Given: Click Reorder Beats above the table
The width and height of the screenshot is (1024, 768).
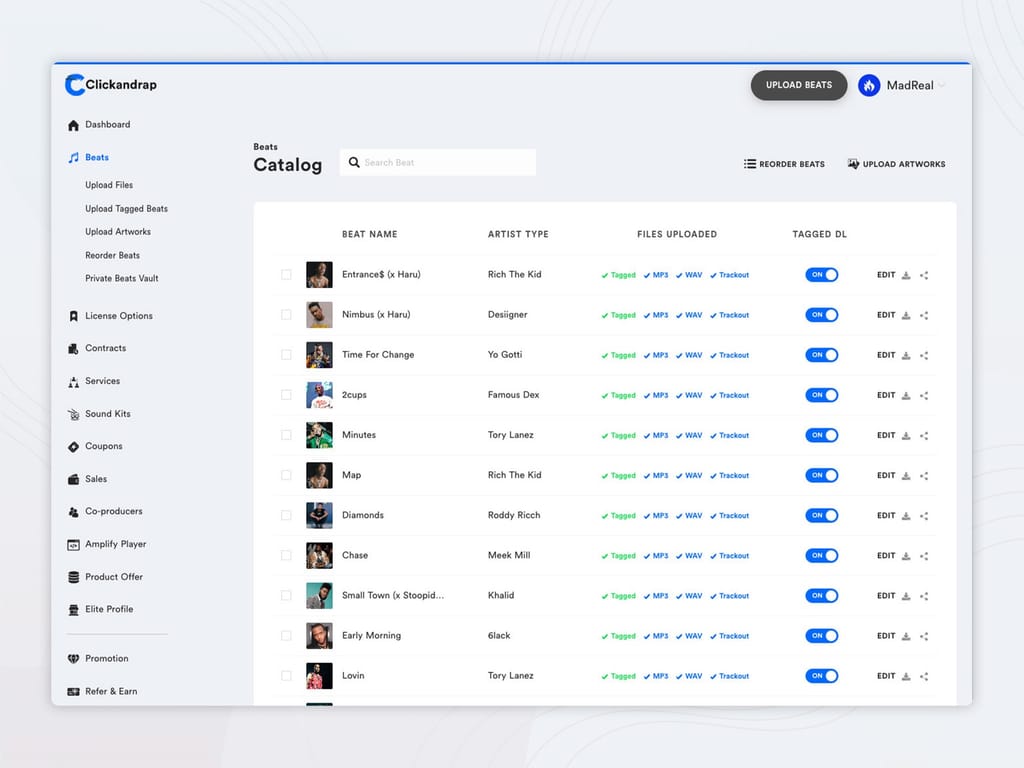Looking at the screenshot, I should pyautogui.click(x=784, y=164).
